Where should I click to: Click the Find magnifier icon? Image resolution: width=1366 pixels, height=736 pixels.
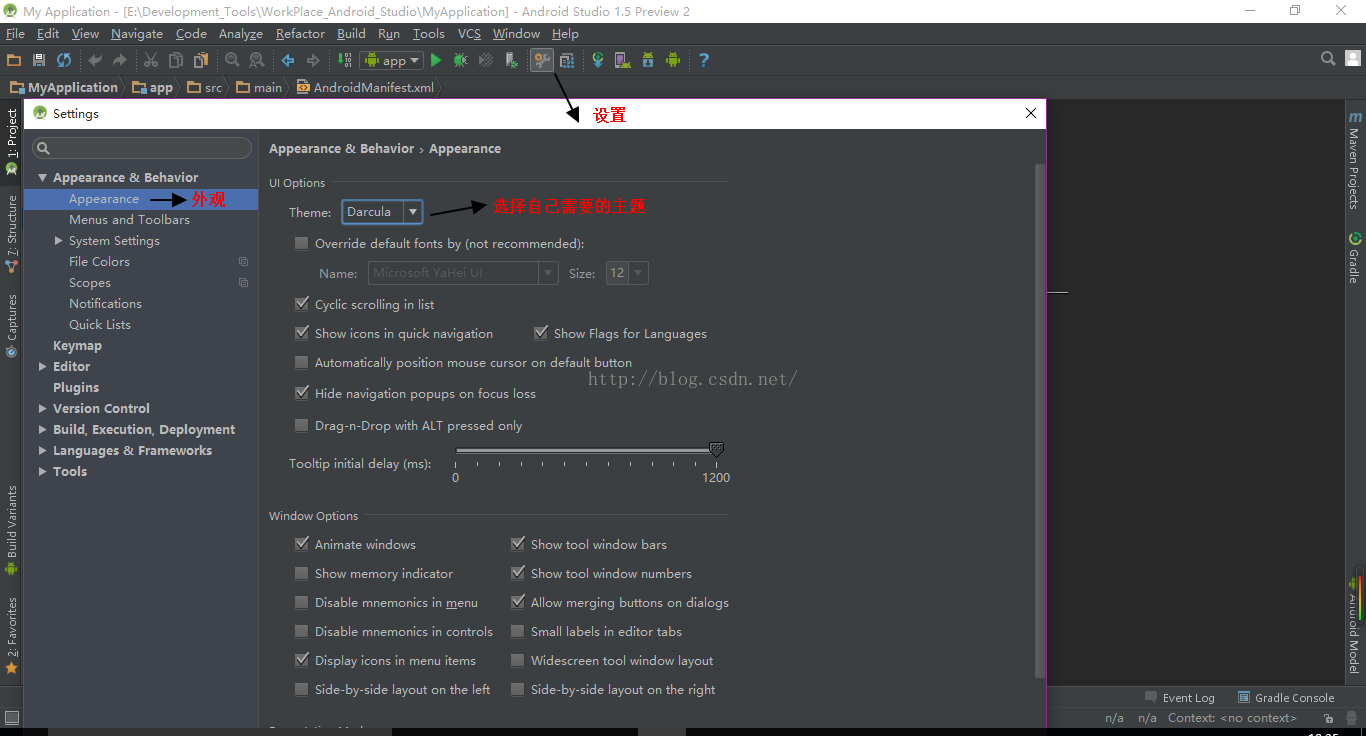[232, 60]
